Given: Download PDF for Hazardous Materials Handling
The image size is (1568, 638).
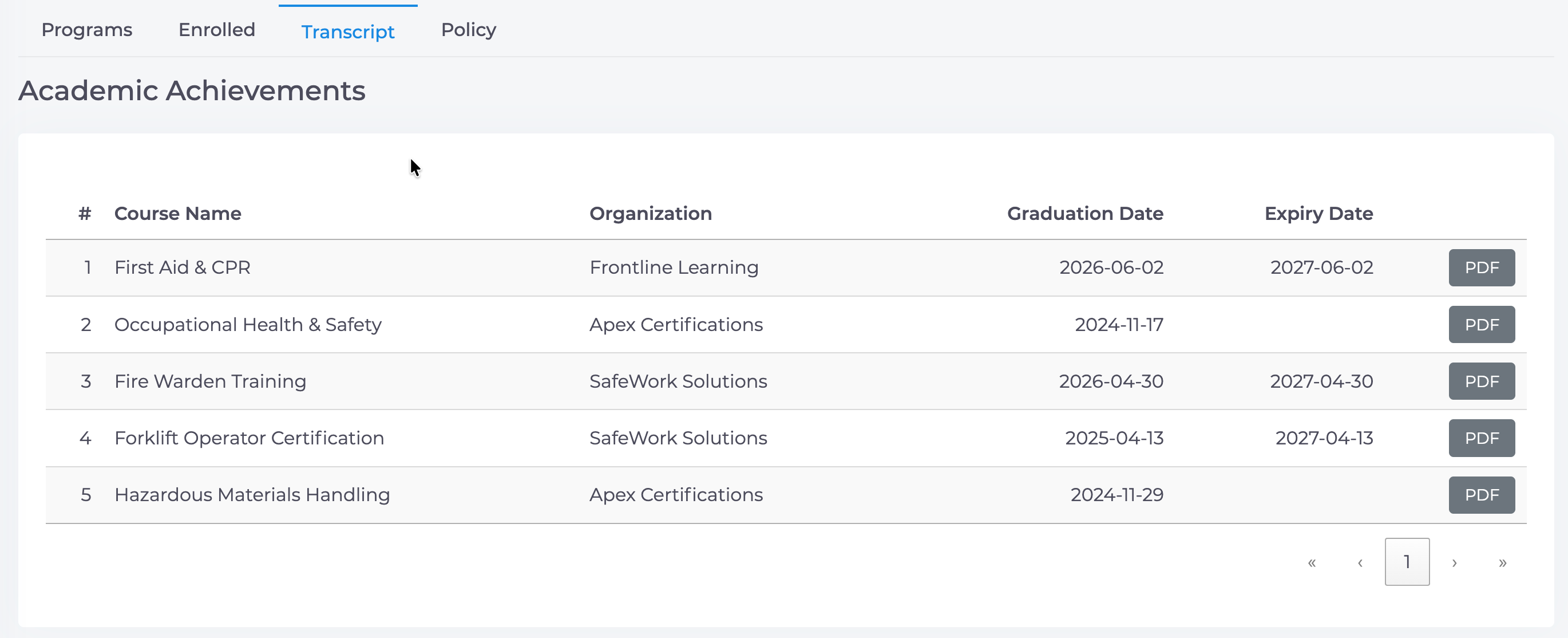Looking at the screenshot, I should tap(1482, 495).
